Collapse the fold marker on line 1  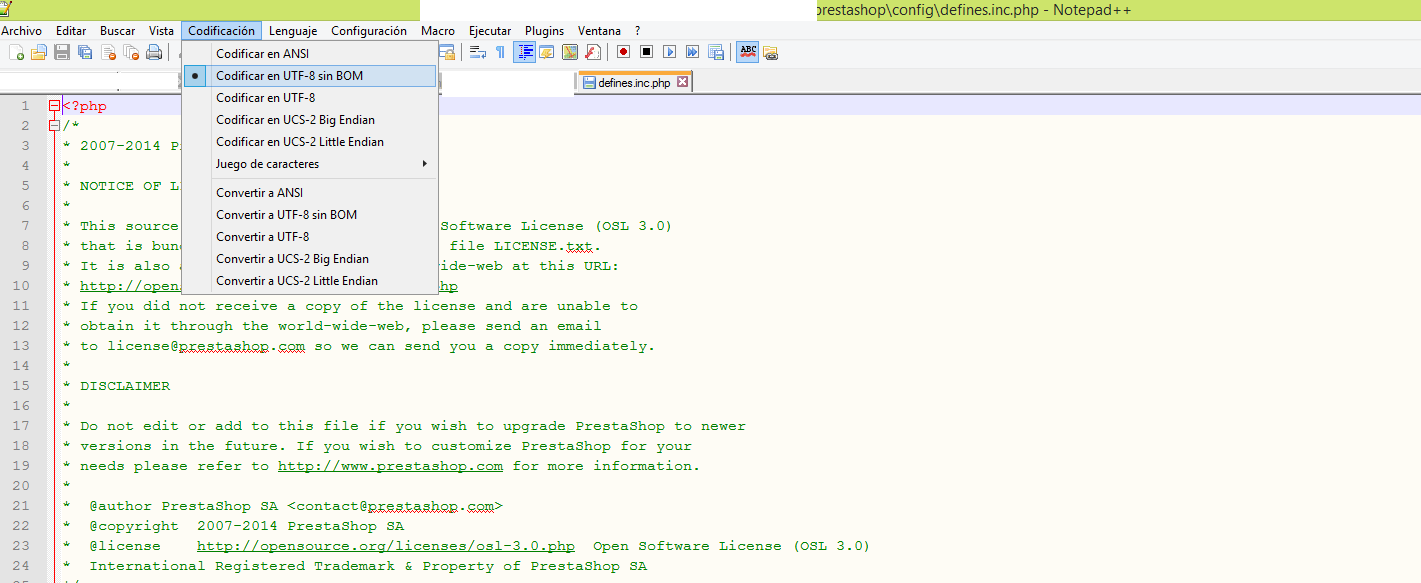click(55, 106)
